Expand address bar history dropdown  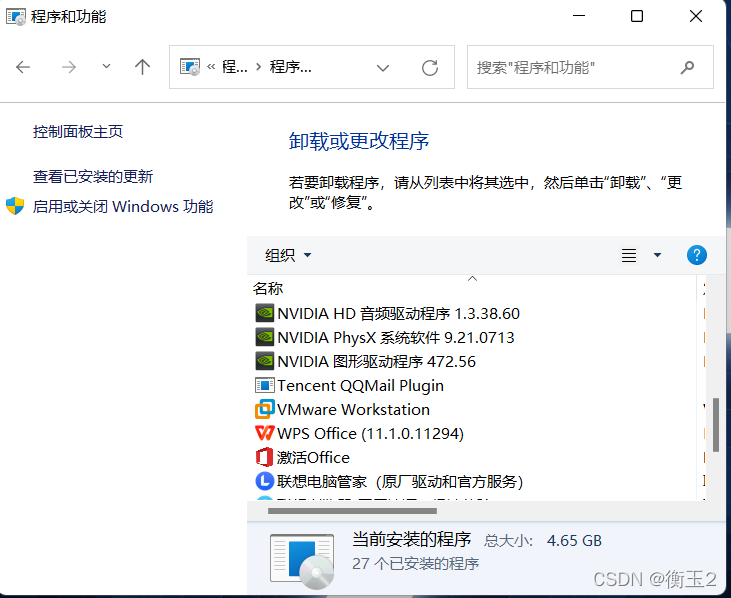(383, 68)
